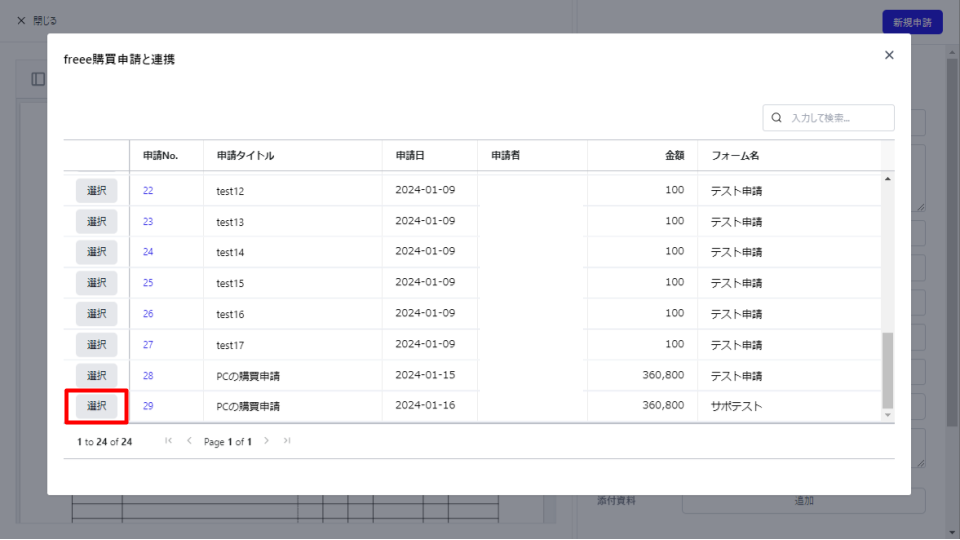Click amount 100 in row 22

[675, 190]
